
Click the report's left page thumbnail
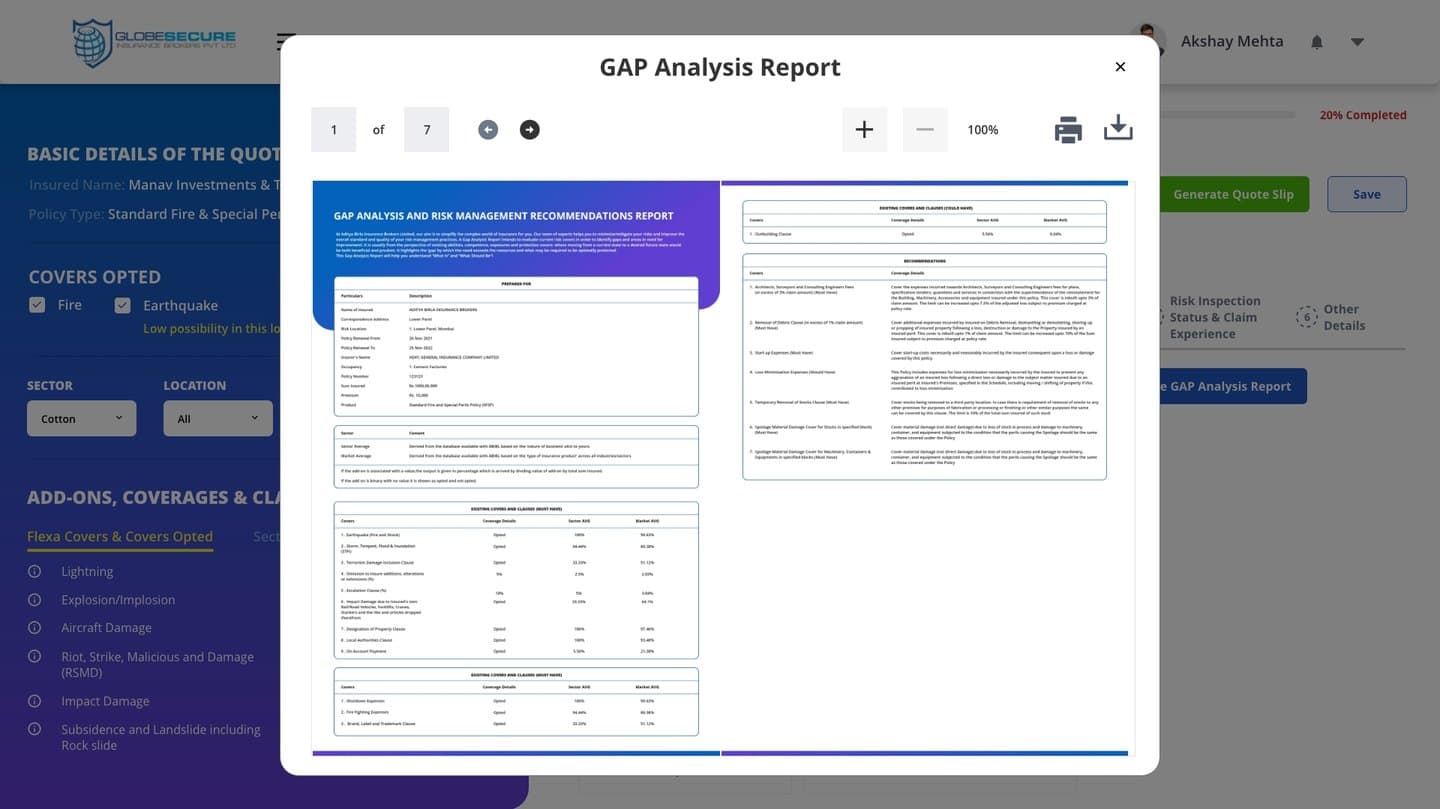[516, 466]
